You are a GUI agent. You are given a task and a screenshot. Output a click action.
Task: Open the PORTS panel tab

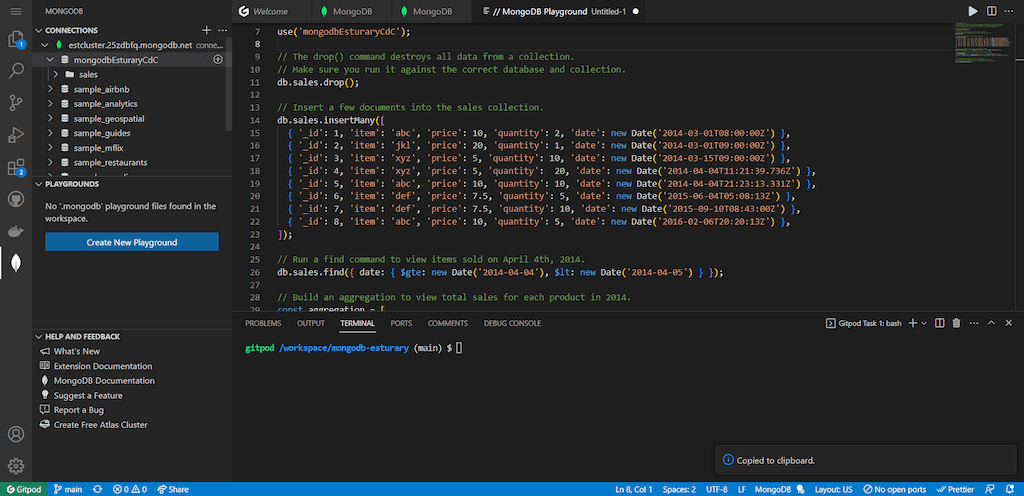pyautogui.click(x=401, y=323)
